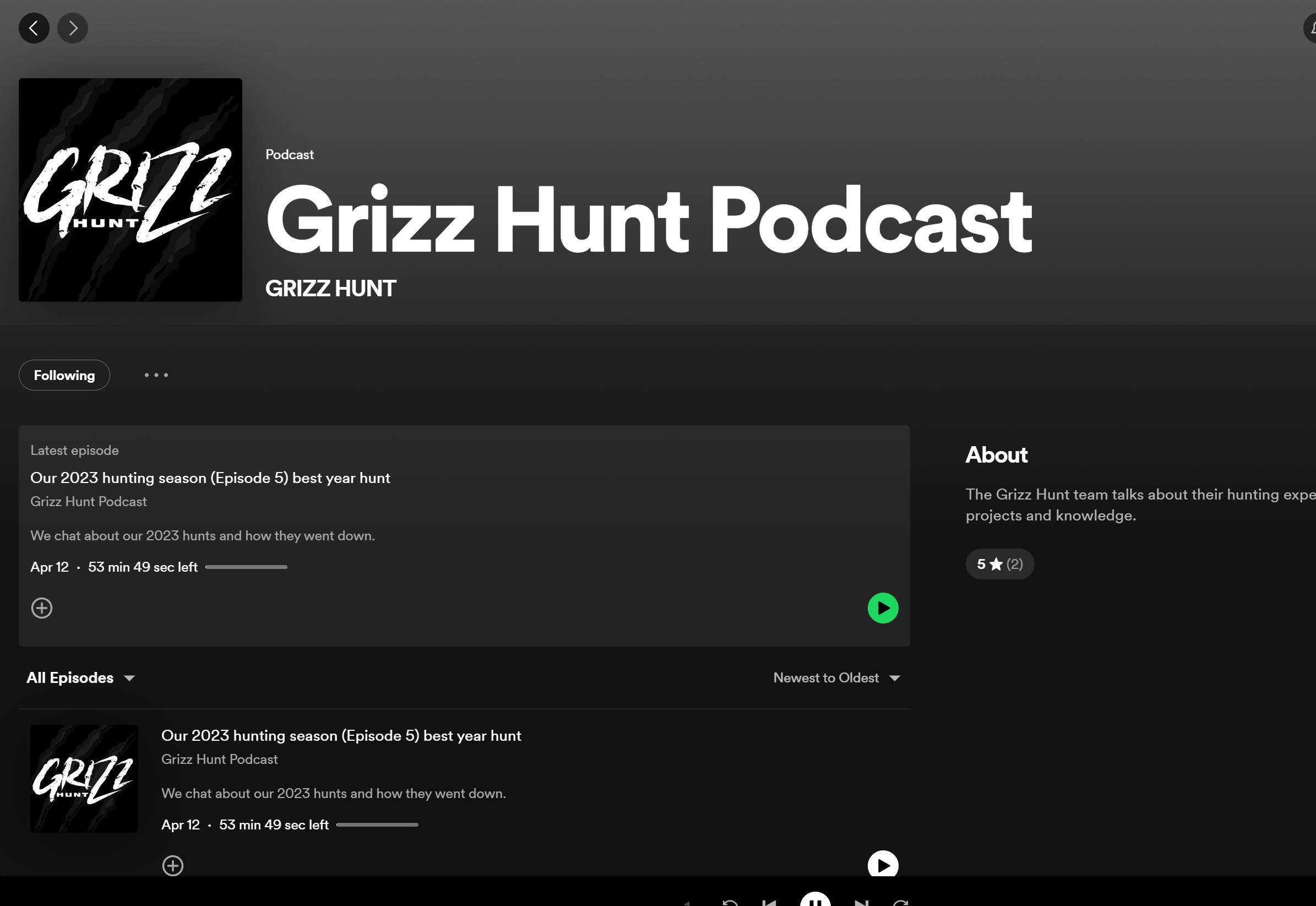Open latest episode title in the card
1316x906 pixels.
tap(210, 478)
